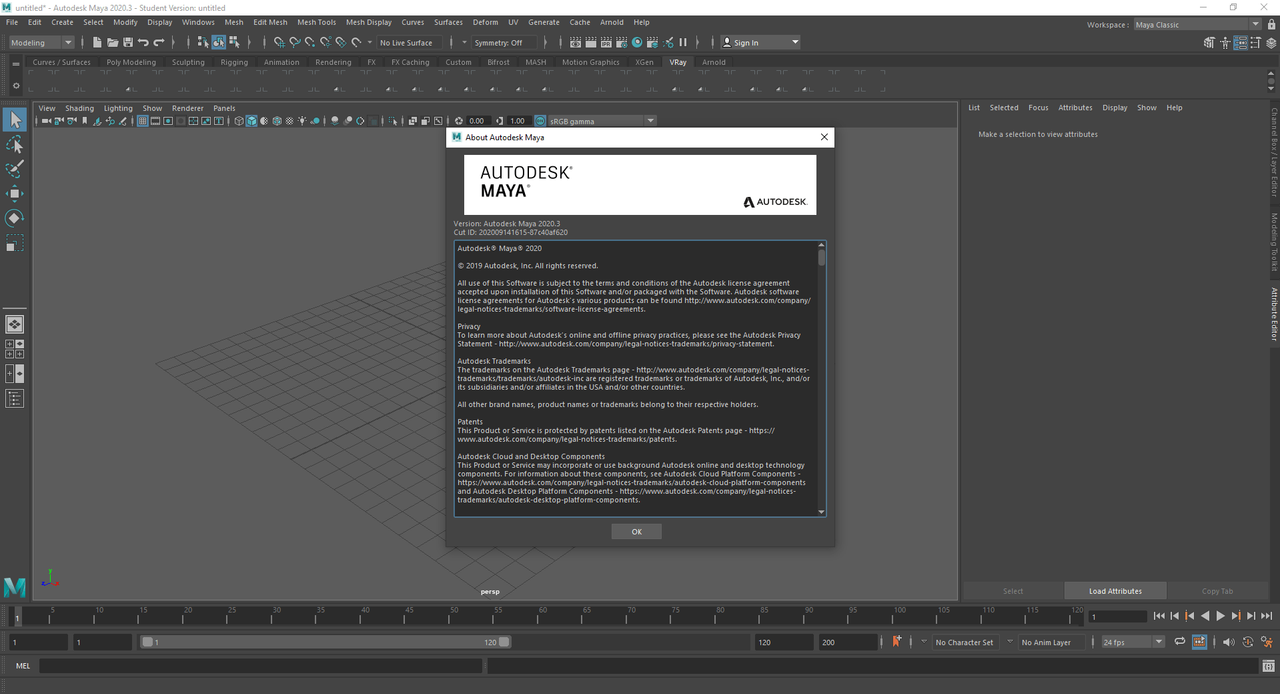Image resolution: width=1280 pixels, height=694 pixels.
Task: Click the shelf settings gear icon
Action: click(x=15, y=86)
